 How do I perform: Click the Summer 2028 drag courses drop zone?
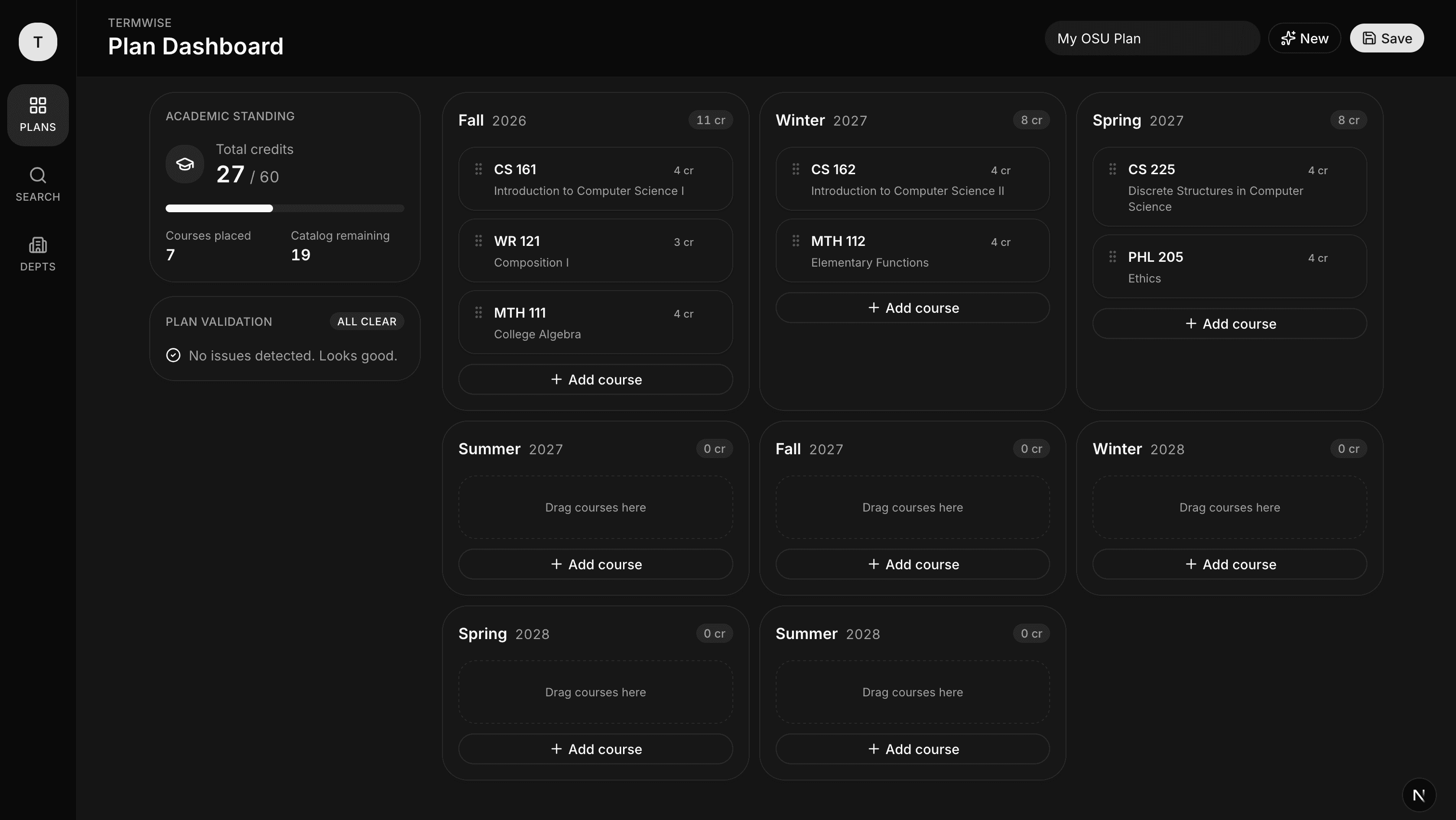(913, 692)
